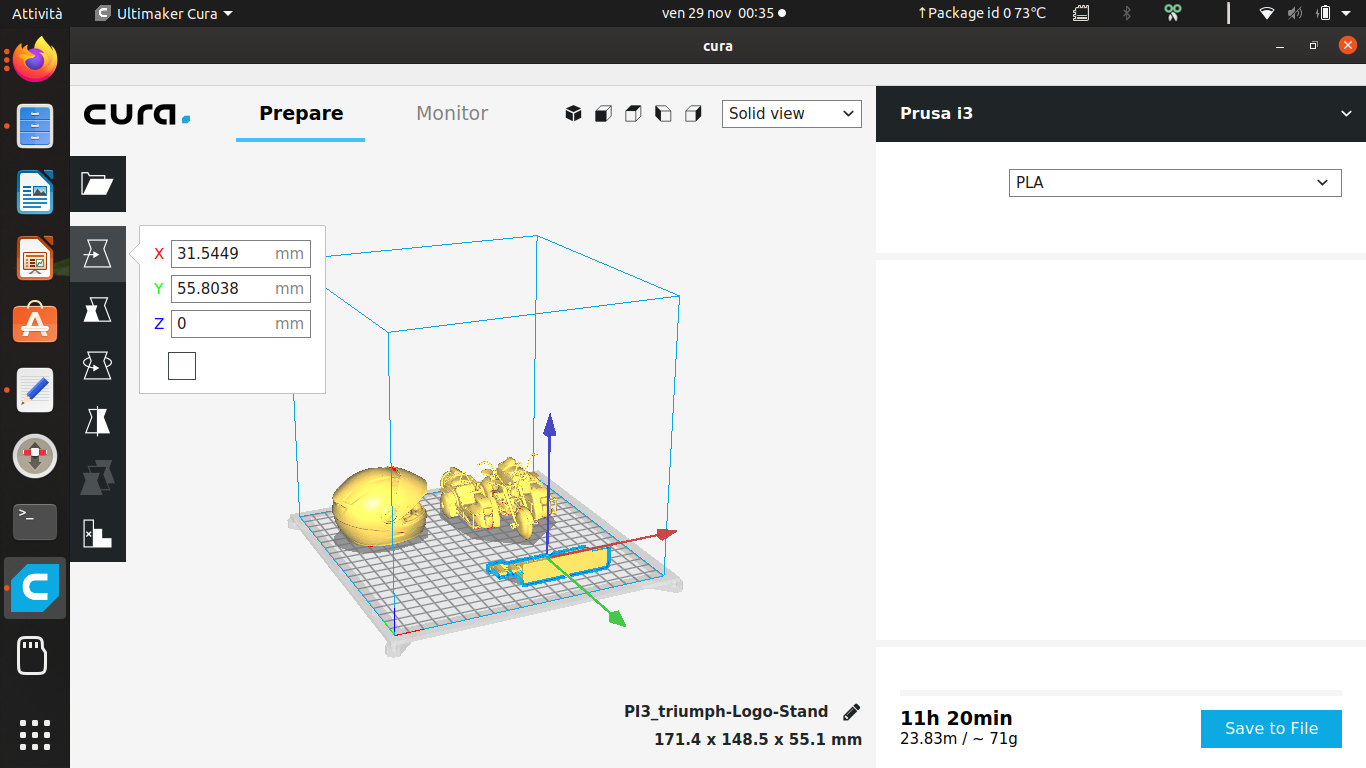1366x768 pixels.
Task: Select the Move tool in sidebar
Action: 97,254
